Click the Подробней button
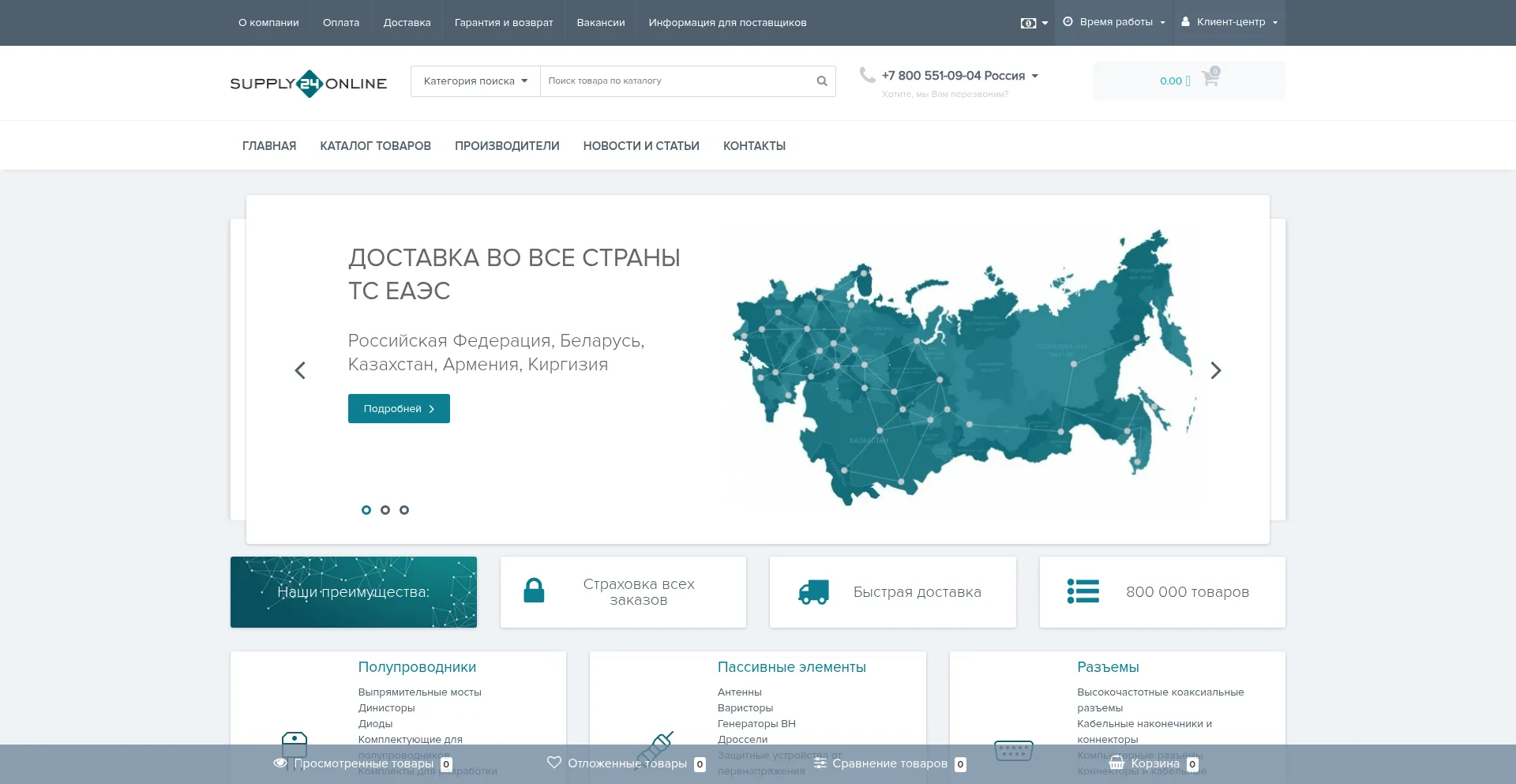 point(399,409)
